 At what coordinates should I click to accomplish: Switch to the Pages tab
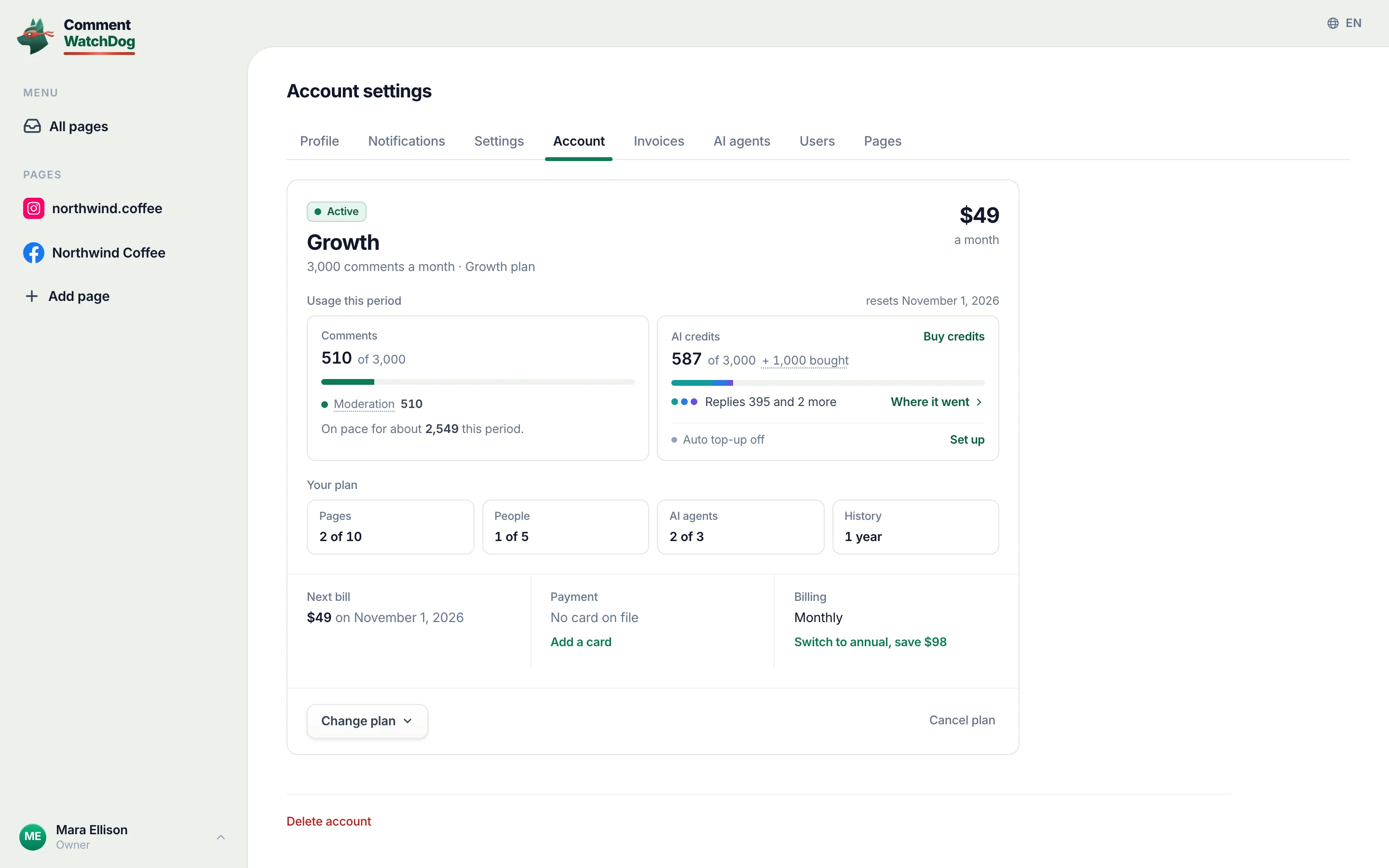coord(882,141)
